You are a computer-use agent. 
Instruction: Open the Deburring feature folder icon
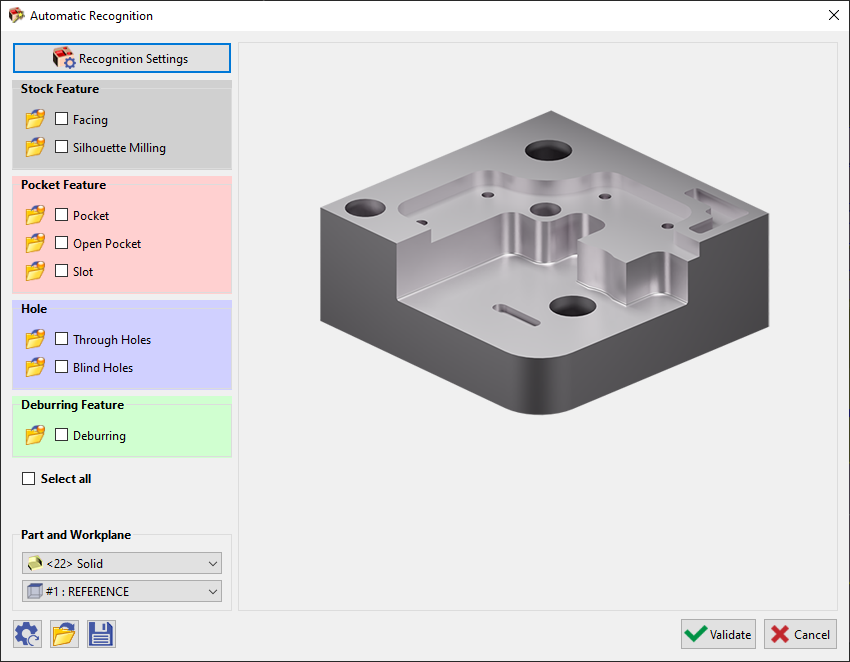[x=35, y=434]
